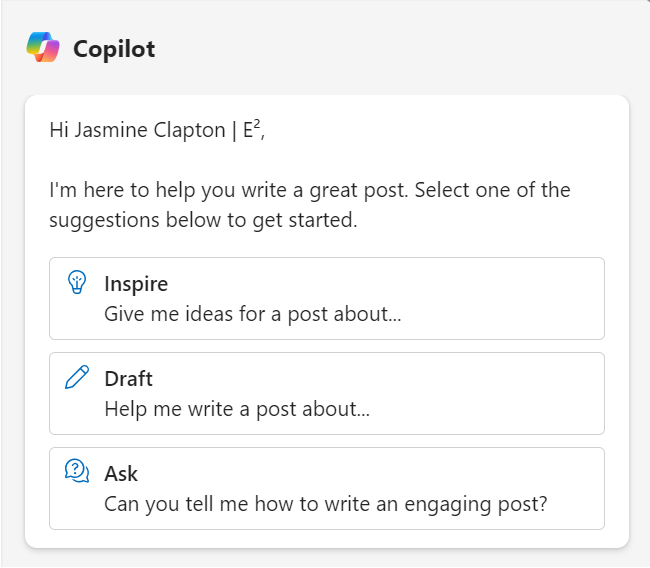Choose "Give me ideas for a post about..."
This screenshot has height=568, width=650.
pos(254,314)
